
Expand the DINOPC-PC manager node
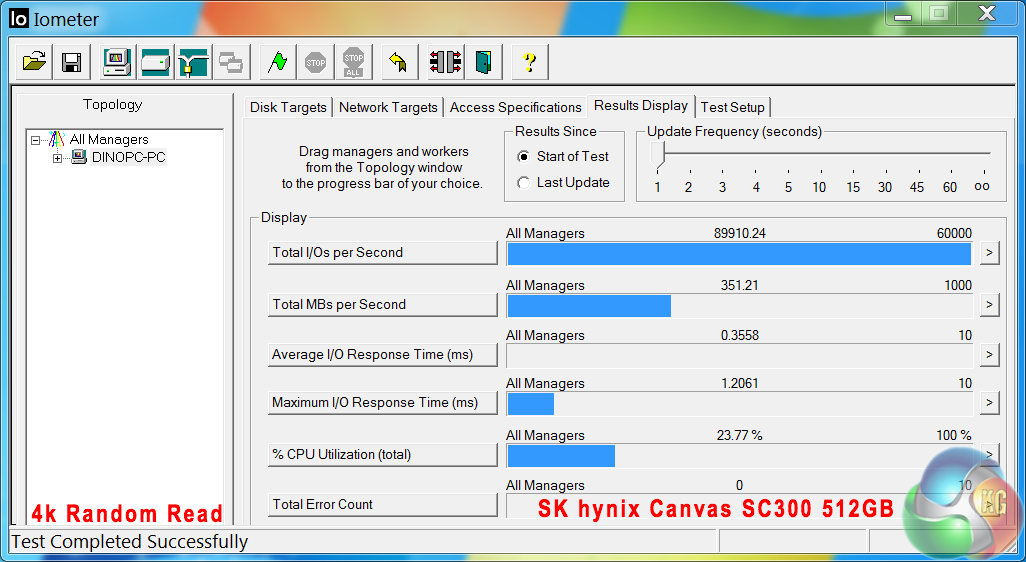pos(58,158)
